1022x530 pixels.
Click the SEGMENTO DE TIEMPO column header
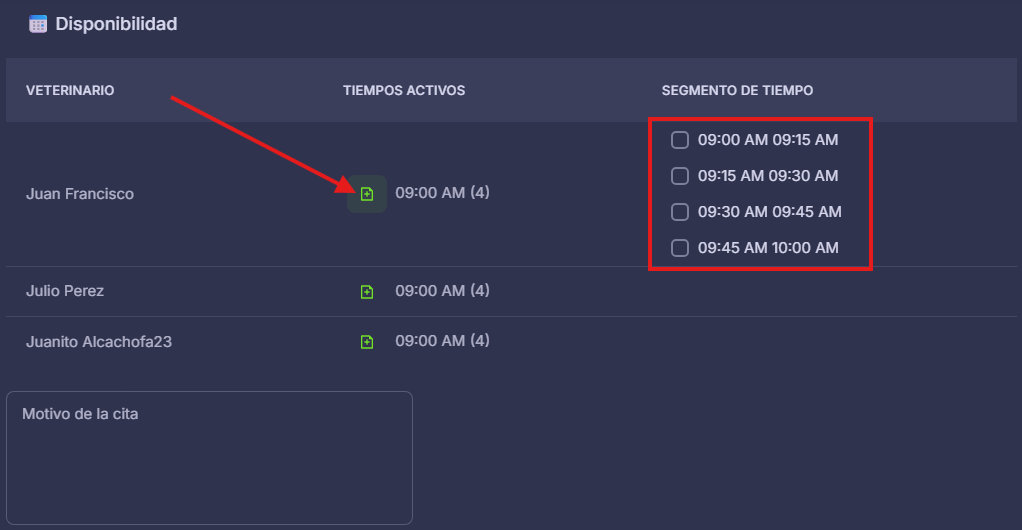coord(737,91)
